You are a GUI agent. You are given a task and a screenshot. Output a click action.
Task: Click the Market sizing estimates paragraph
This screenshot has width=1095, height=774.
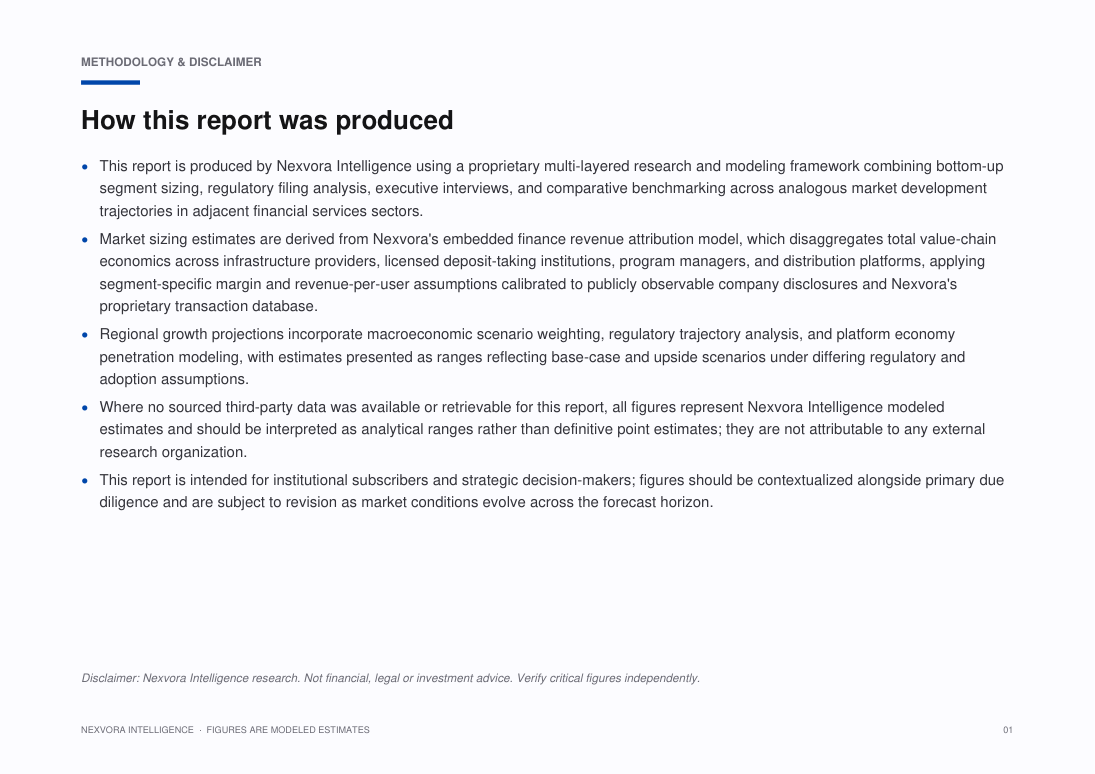point(548,272)
